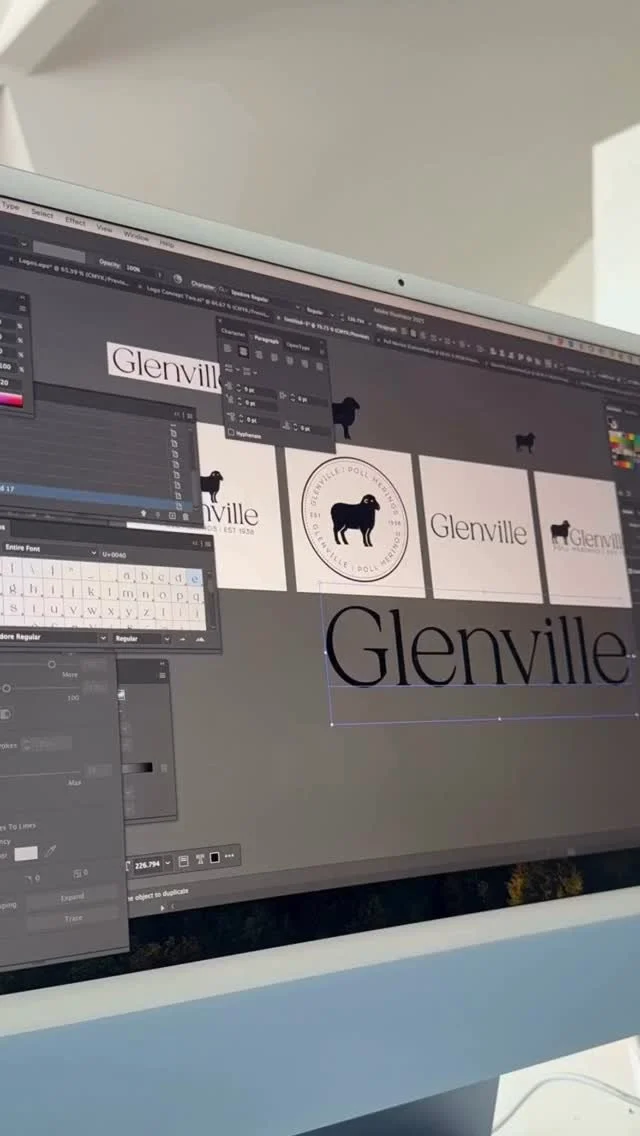Viewport: 640px width, 1136px height.
Task: Click the 226.794 font size field in the task bar
Action: [147, 865]
